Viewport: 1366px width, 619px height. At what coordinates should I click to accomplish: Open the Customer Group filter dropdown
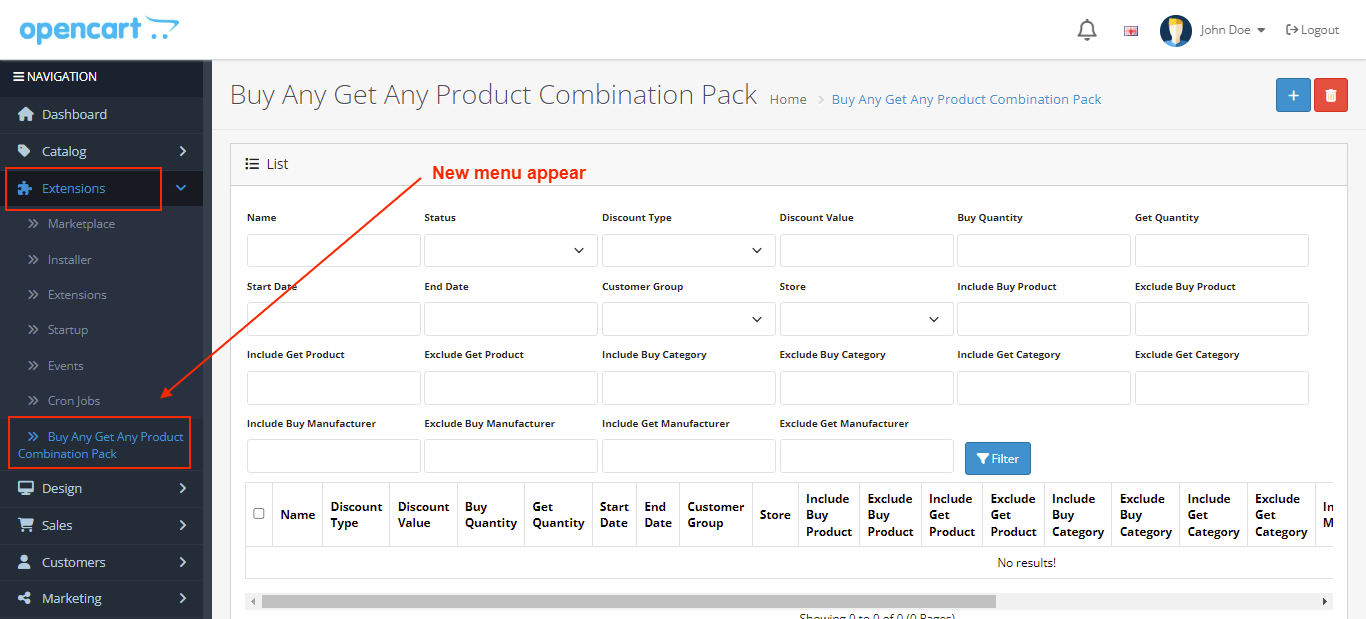pos(688,319)
